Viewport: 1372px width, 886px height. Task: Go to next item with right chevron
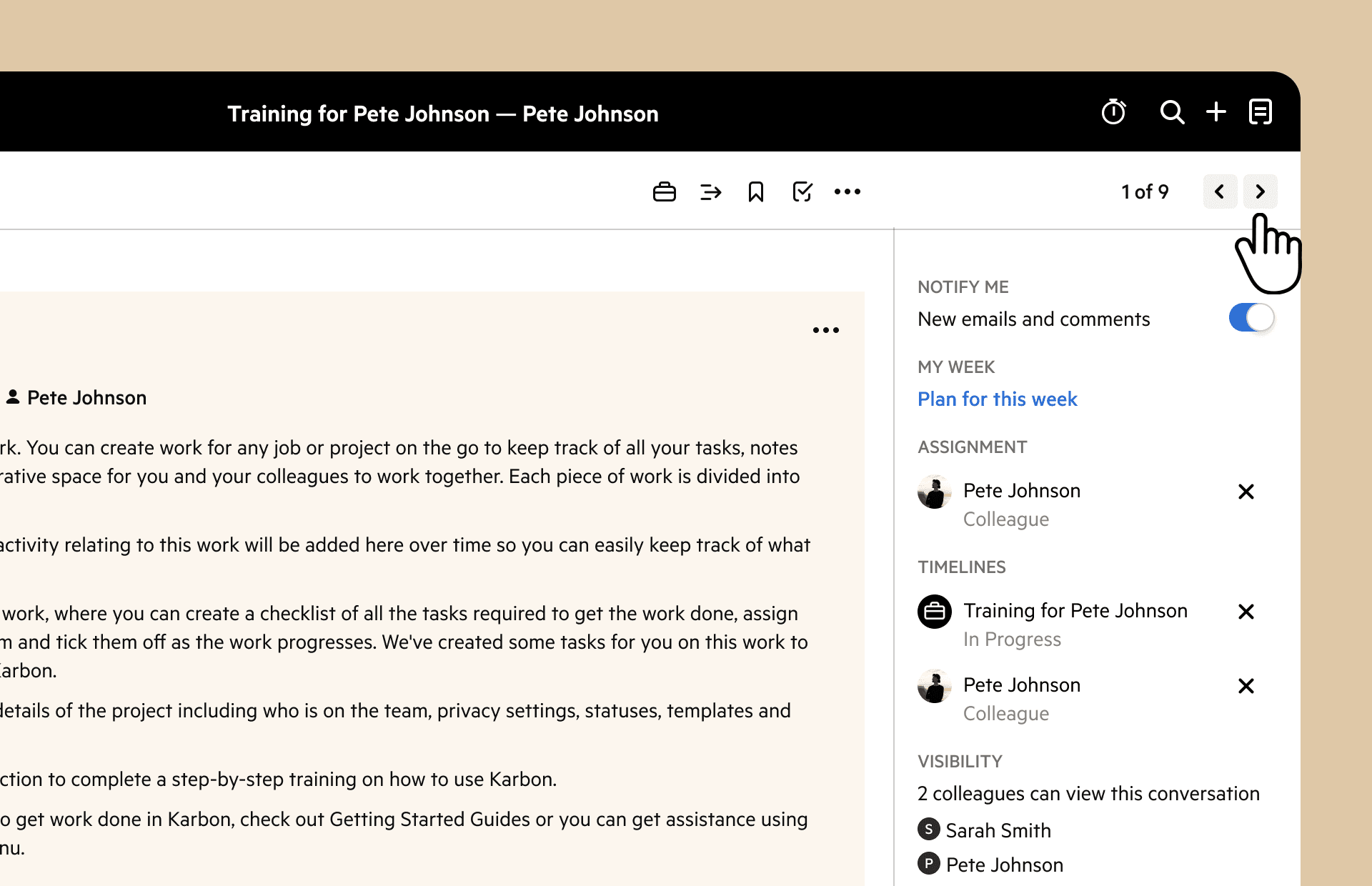point(1261,191)
